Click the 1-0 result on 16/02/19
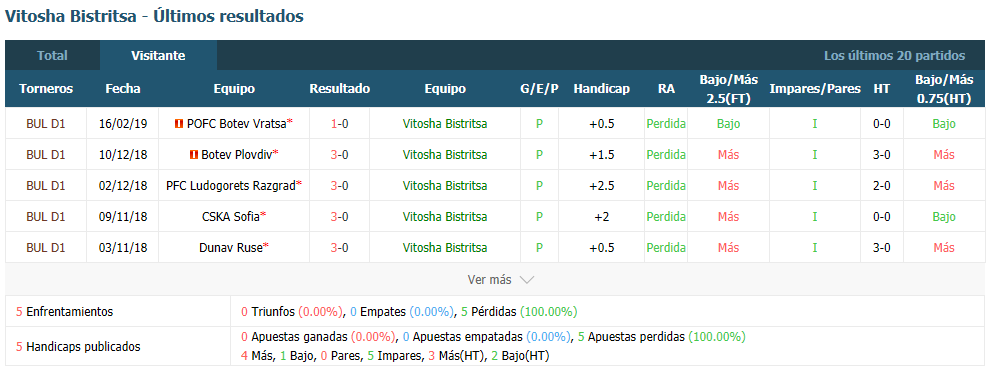The height and width of the screenshot is (370, 989). tap(339, 124)
